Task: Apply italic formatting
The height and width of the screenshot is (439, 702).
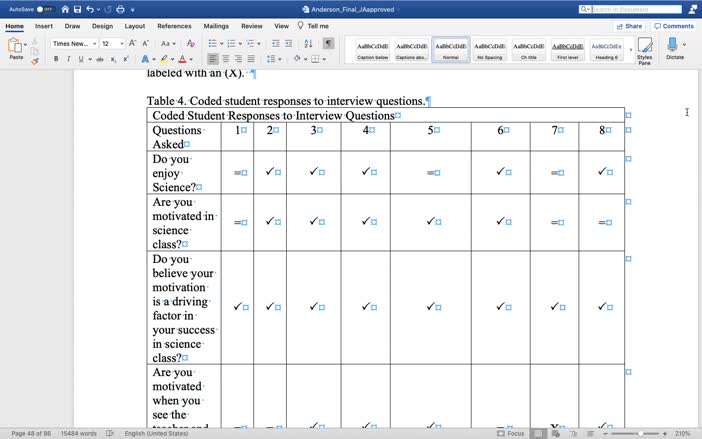Action: click(69, 60)
